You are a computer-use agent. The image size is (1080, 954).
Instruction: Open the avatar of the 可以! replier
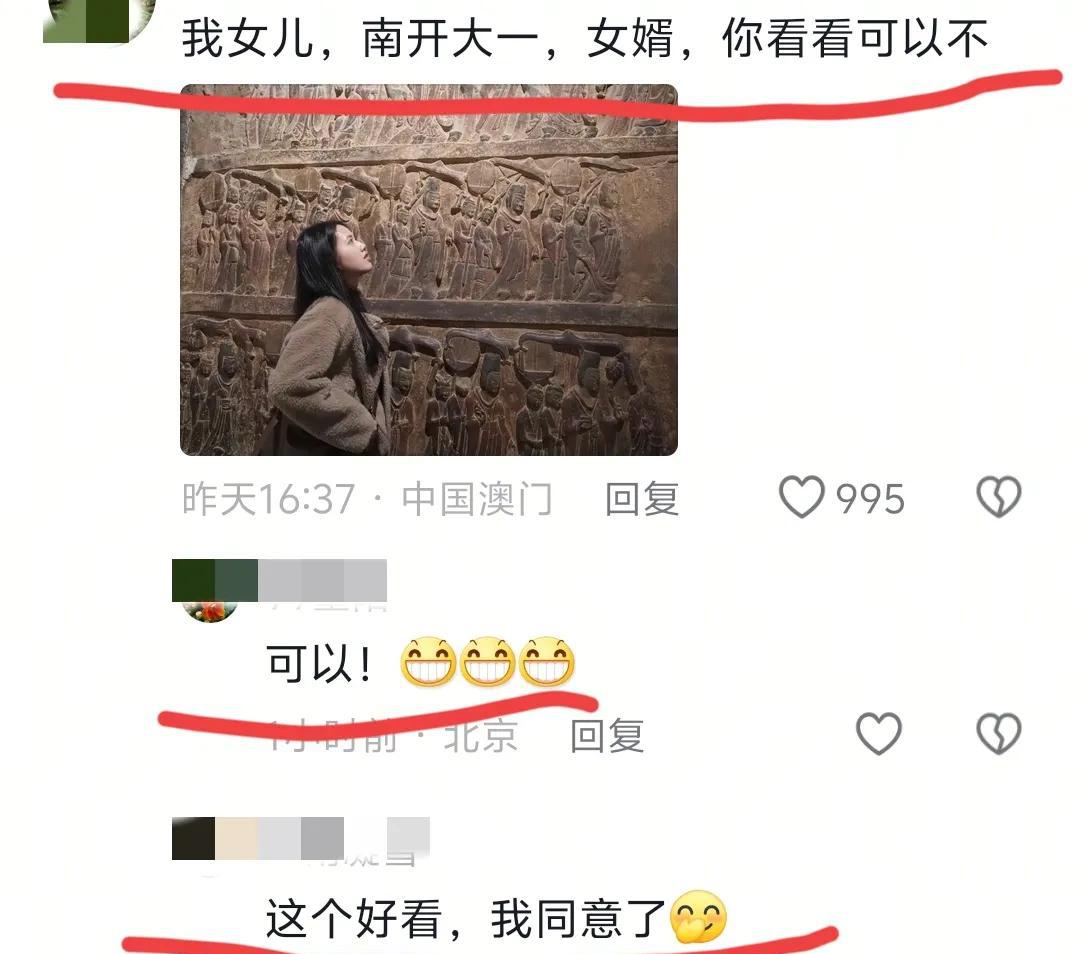pos(210,610)
